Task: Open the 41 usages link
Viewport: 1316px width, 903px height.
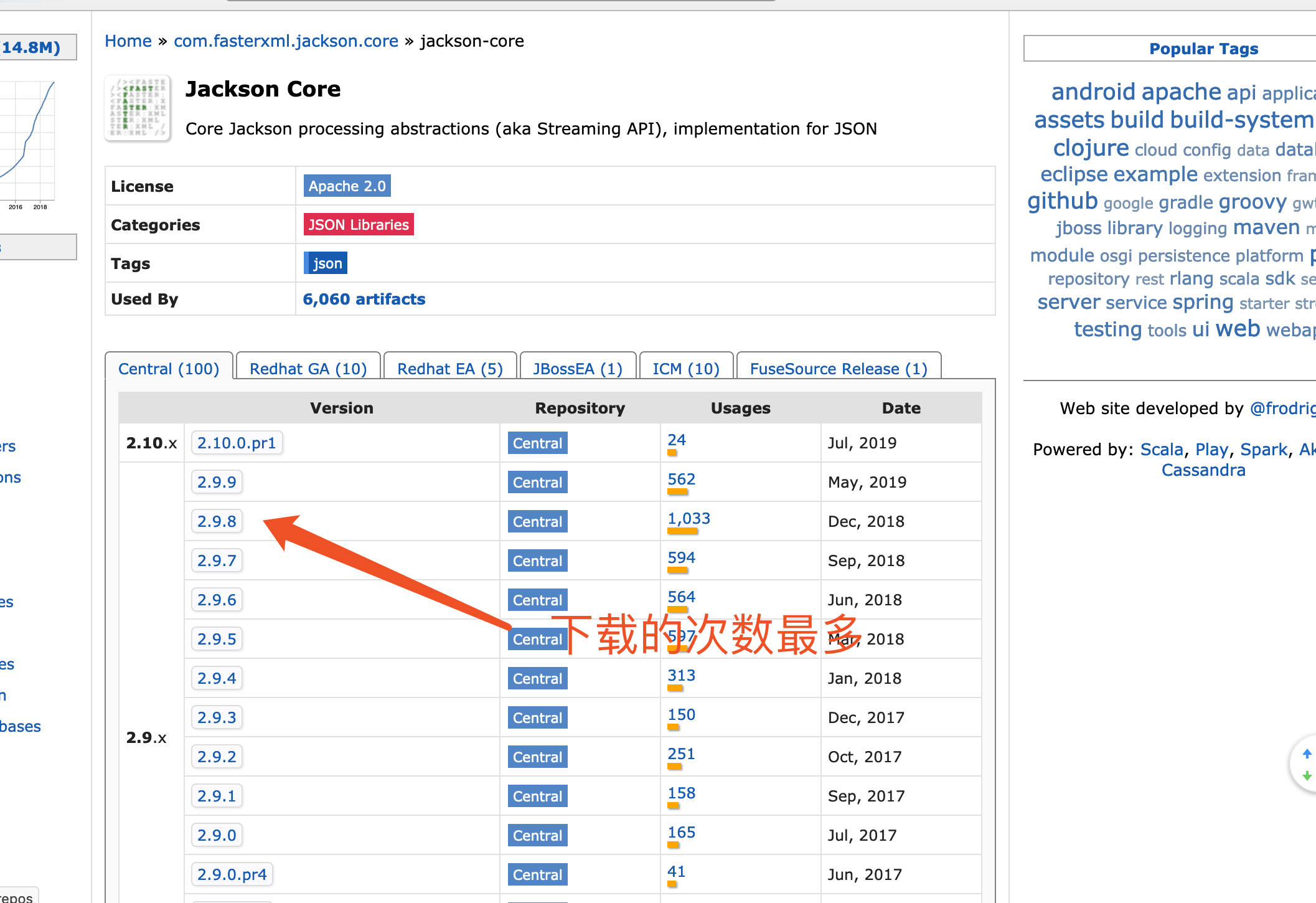Action: pyautogui.click(x=677, y=871)
